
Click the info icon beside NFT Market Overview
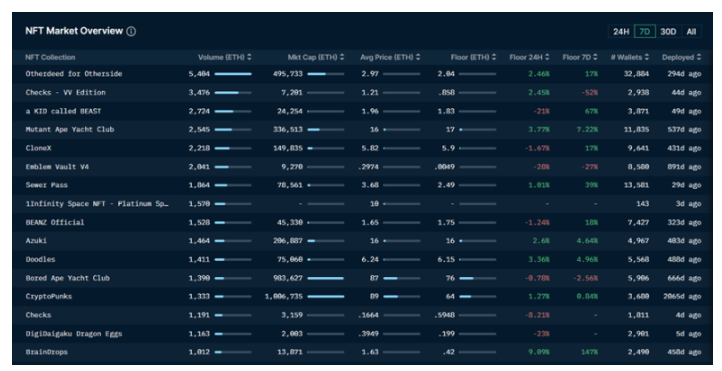click(131, 31)
